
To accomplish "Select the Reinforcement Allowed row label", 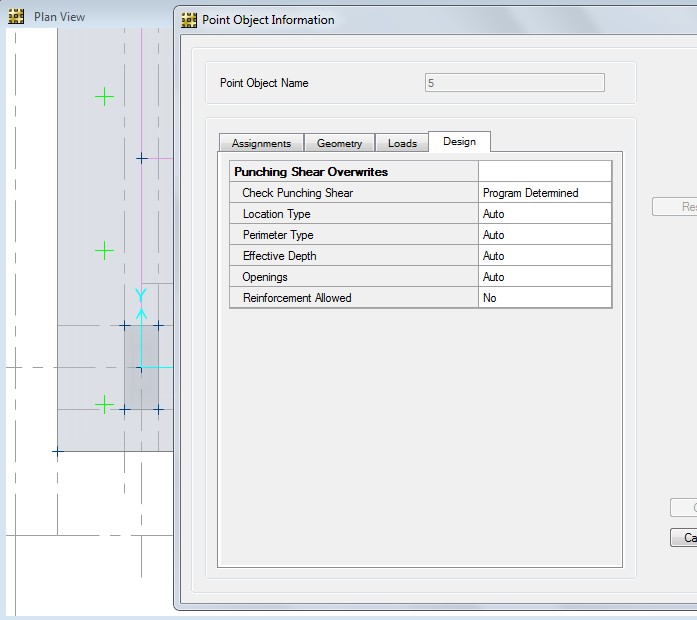I will 354,297.
